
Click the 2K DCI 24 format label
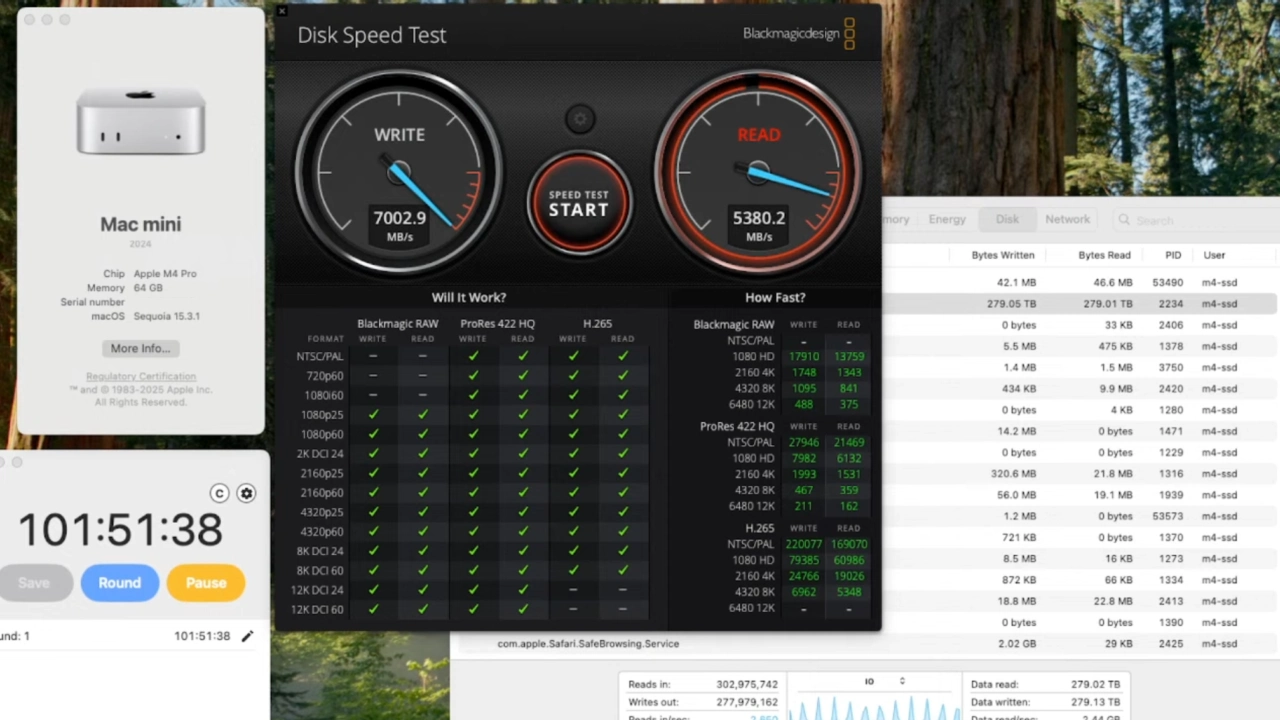point(320,453)
